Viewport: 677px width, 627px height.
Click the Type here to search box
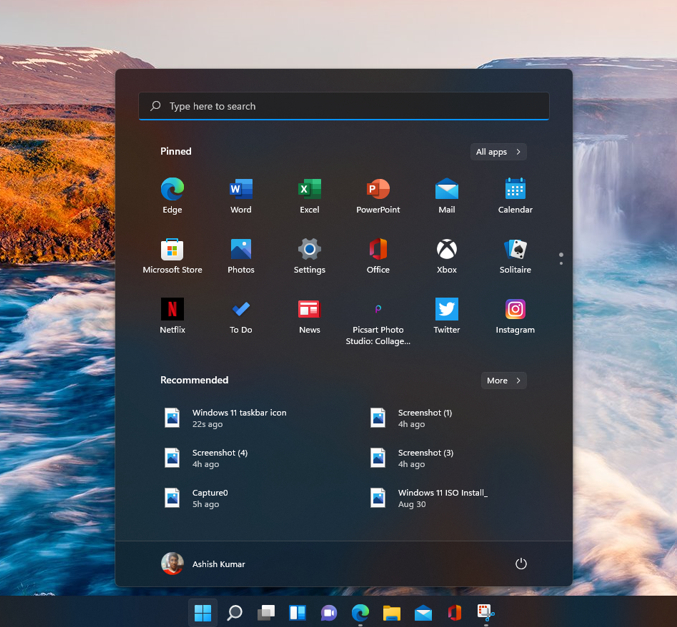(344, 106)
